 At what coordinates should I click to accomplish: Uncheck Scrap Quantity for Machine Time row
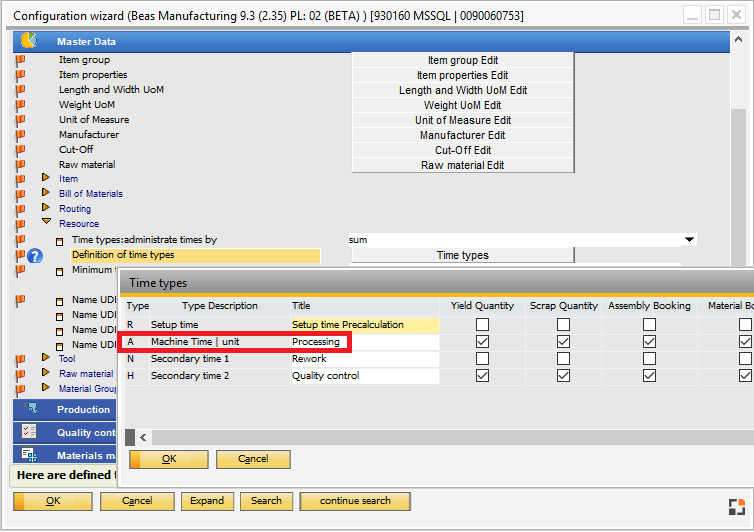point(563,342)
